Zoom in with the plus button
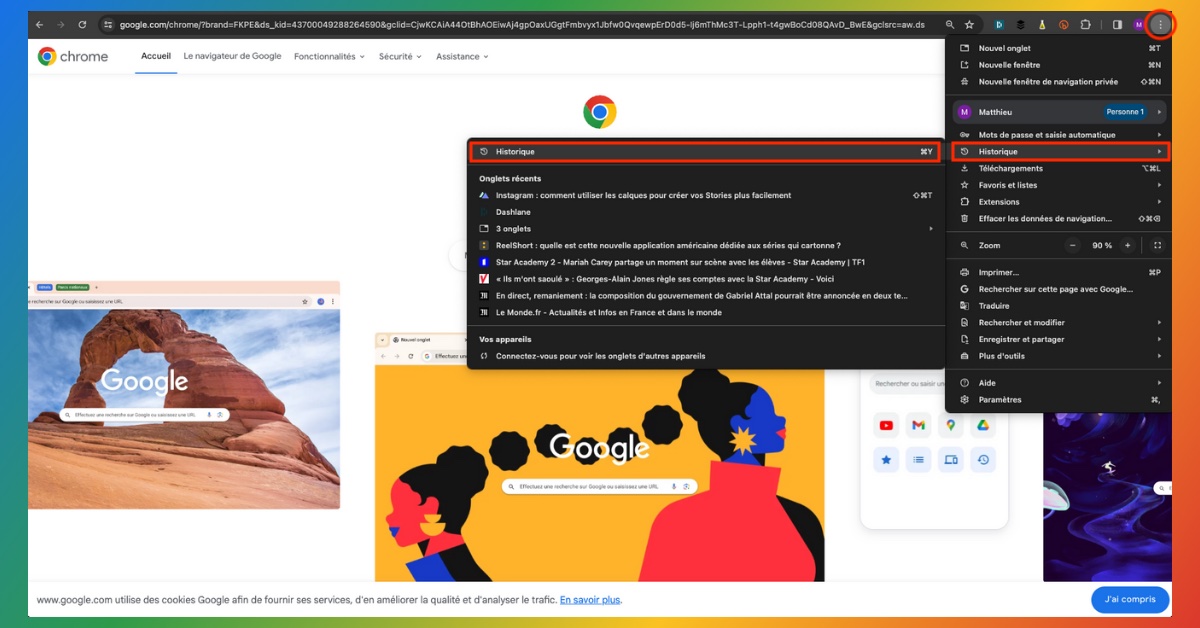Image resolution: width=1200 pixels, height=628 pixels. (1127, 245)
